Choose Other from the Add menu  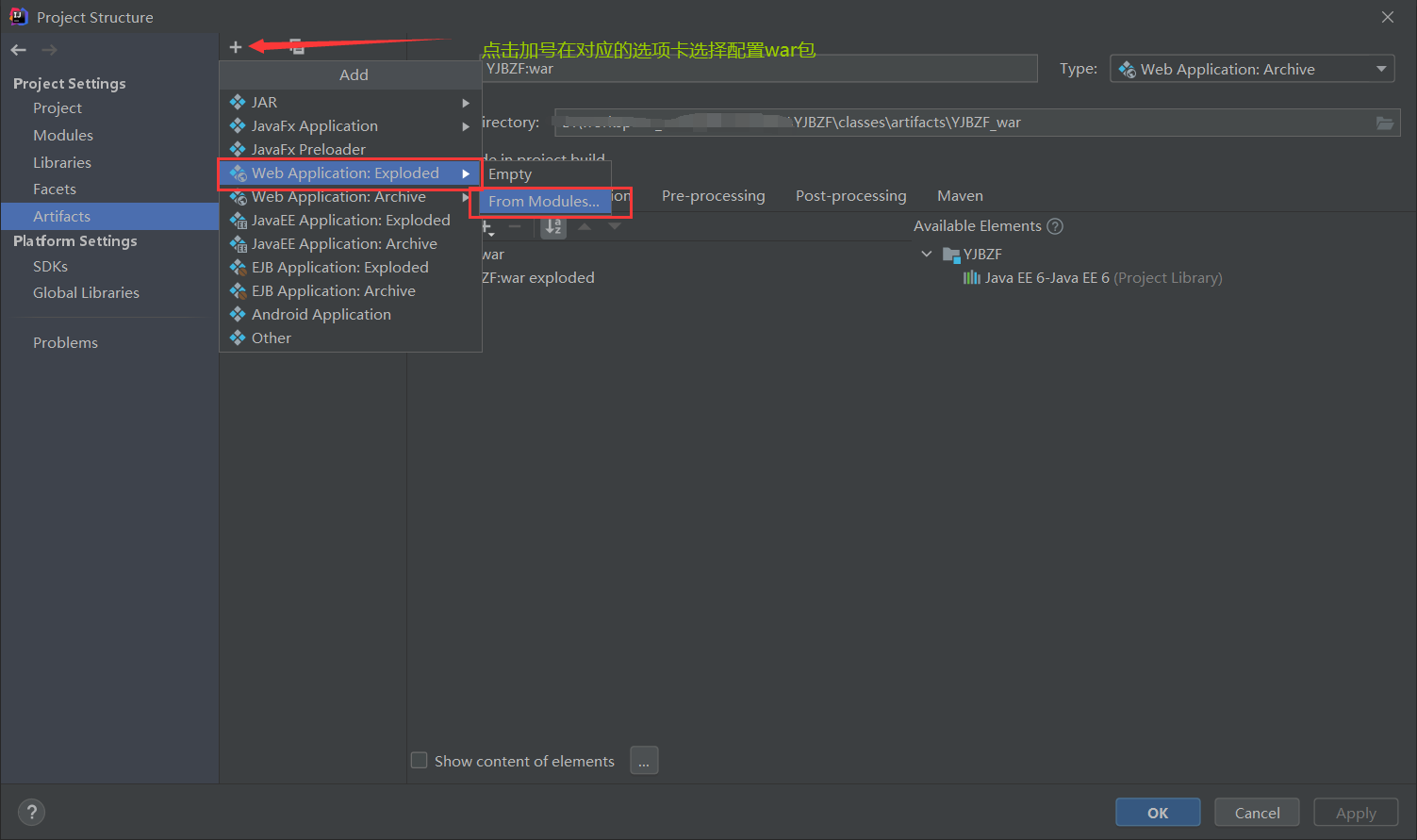[351, 338]
